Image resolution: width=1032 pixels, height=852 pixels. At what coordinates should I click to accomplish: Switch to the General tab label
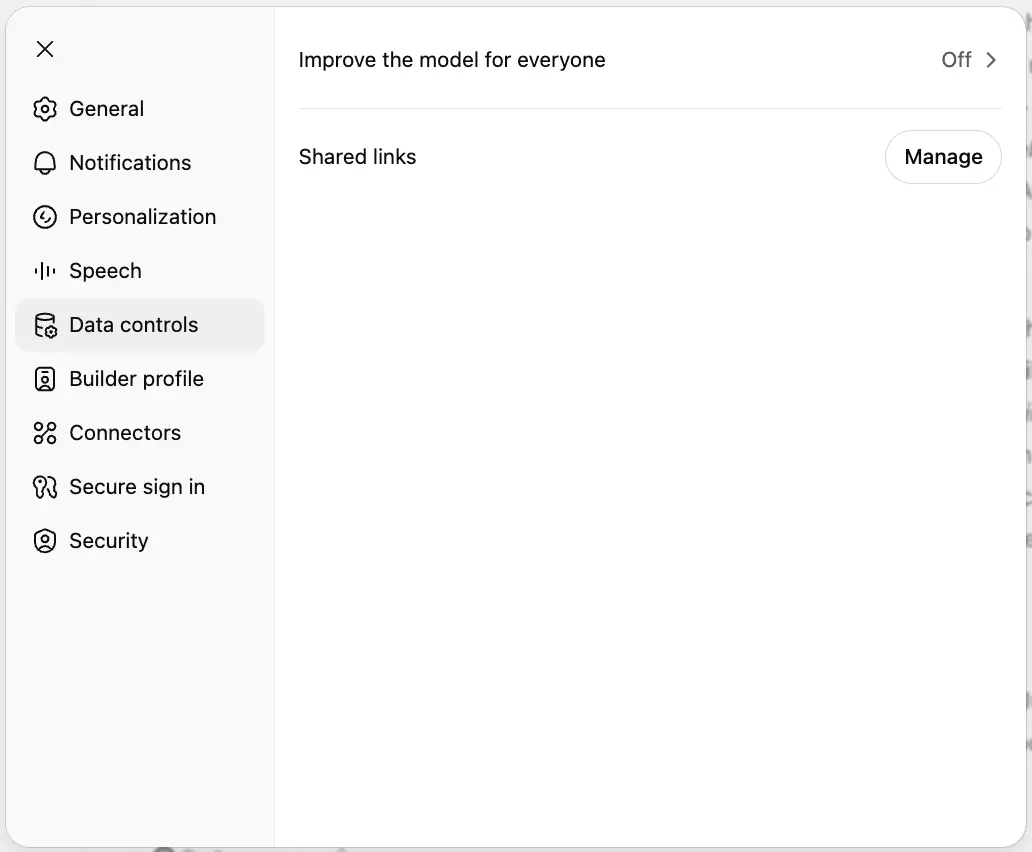[x=106, y=109]
